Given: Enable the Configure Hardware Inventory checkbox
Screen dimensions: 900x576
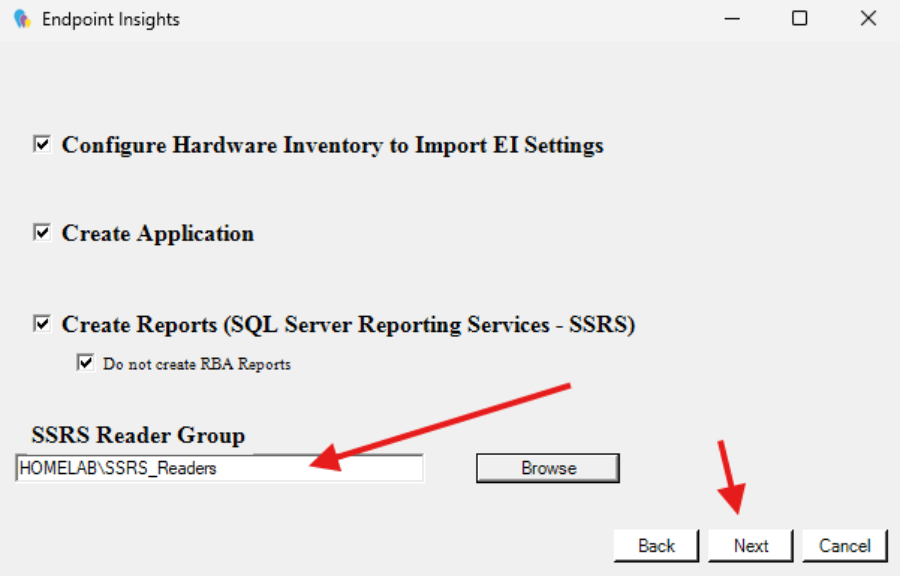Looking at the screenshot, I should click(x=40, y=144).
